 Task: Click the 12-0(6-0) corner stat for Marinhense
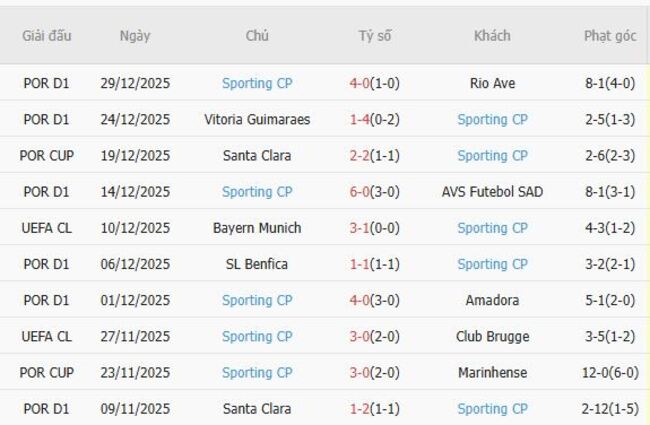pos(610,372)
